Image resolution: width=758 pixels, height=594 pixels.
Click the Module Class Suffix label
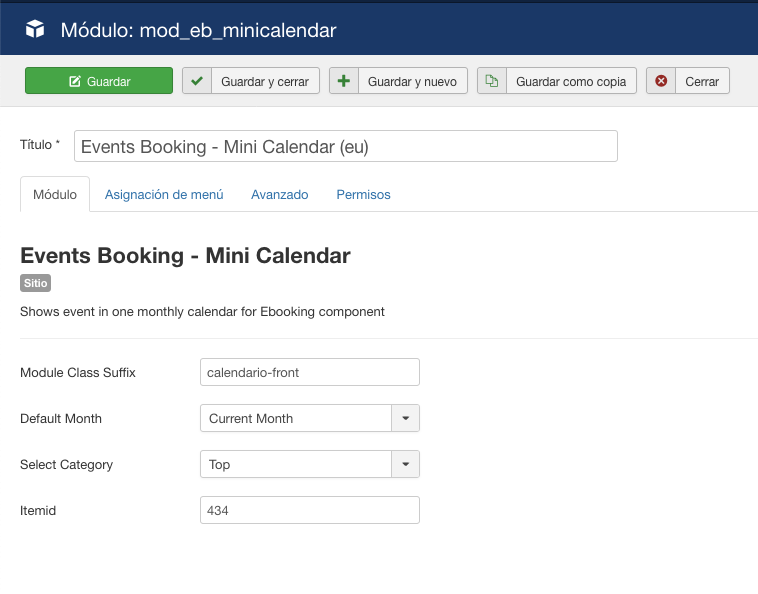[78, 372]
